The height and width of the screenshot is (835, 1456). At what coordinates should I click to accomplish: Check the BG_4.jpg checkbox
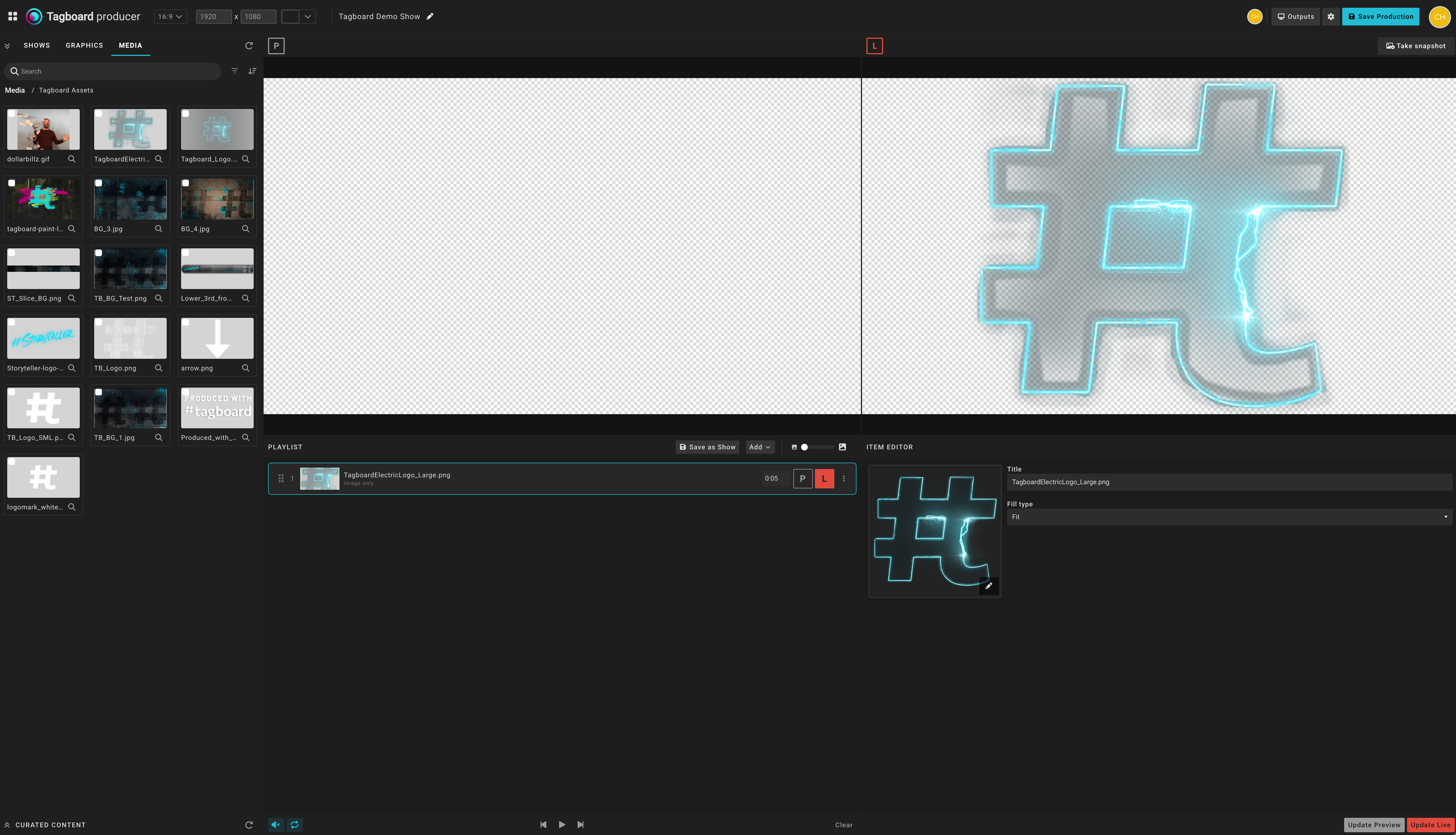tap(186, 183)
